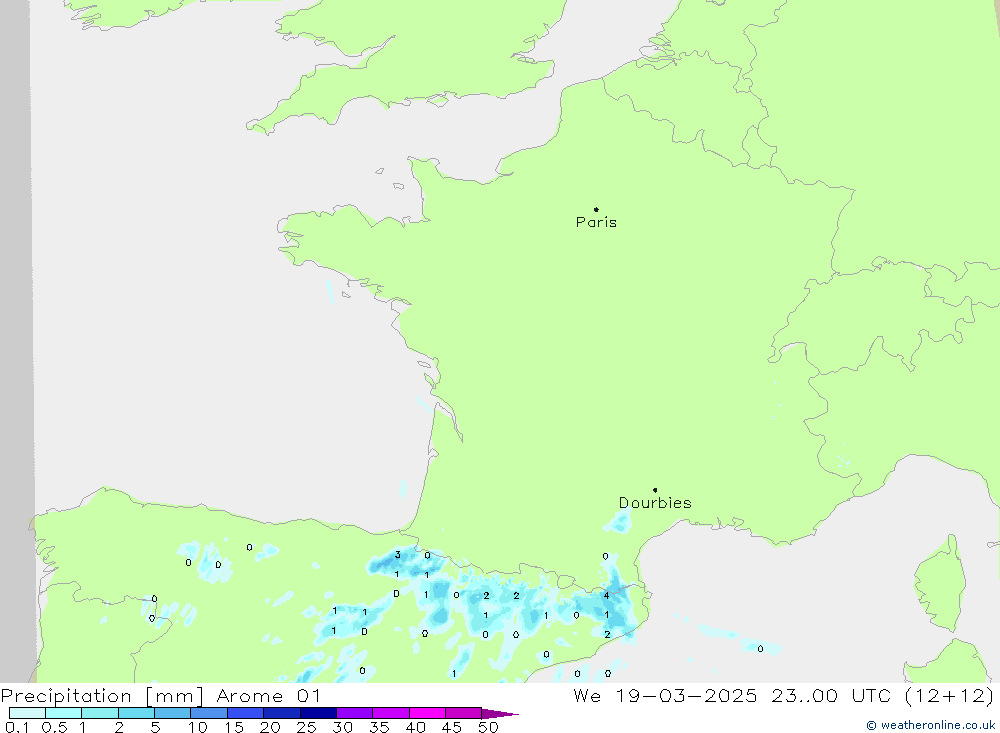
Task: Click the date 'We 19-03-2025 23..00 UTC (12+12)'
Action: (x=783, y=695)
